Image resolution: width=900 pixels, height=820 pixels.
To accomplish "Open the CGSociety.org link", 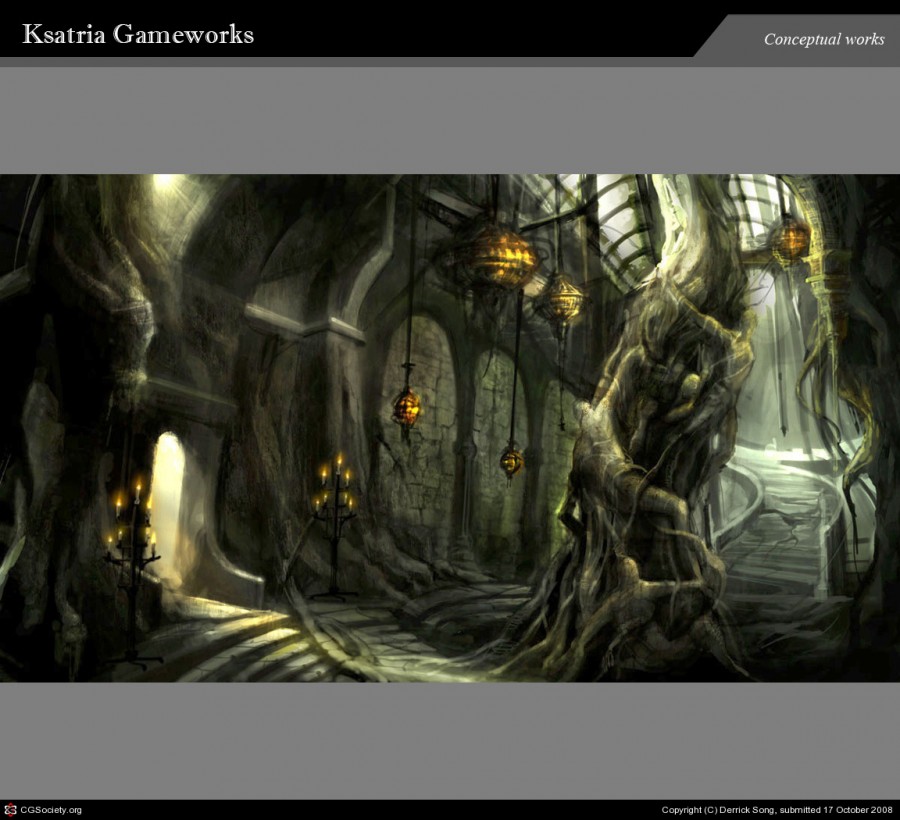I will pyautogui.click(x=51, y=810).
